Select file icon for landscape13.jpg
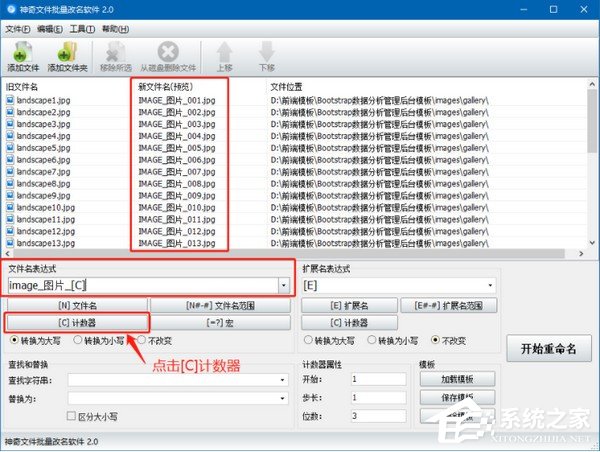The image size is (600, 452). (x=10, y=243)
